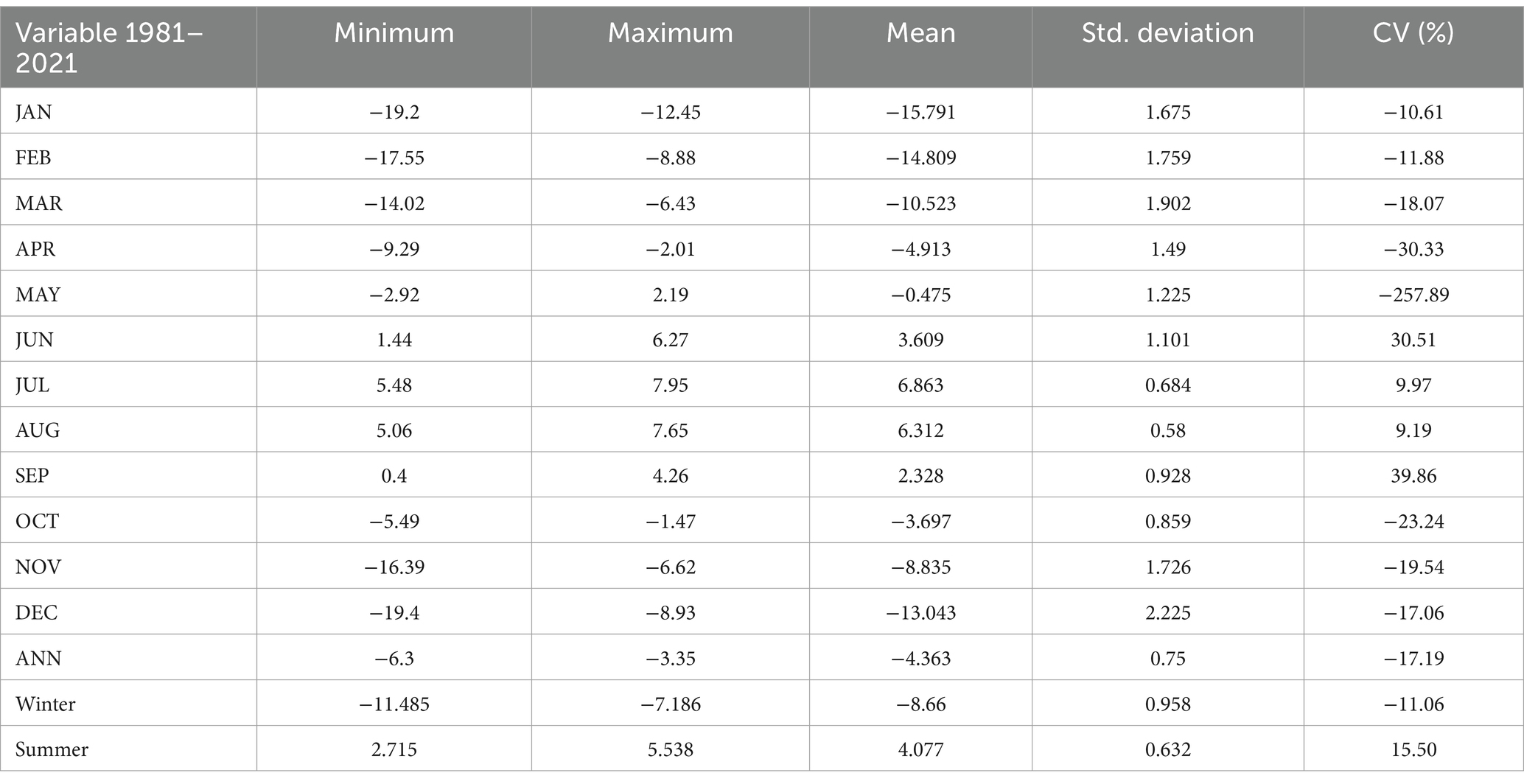
Task: Select the Summer row label
Action: 52,749
